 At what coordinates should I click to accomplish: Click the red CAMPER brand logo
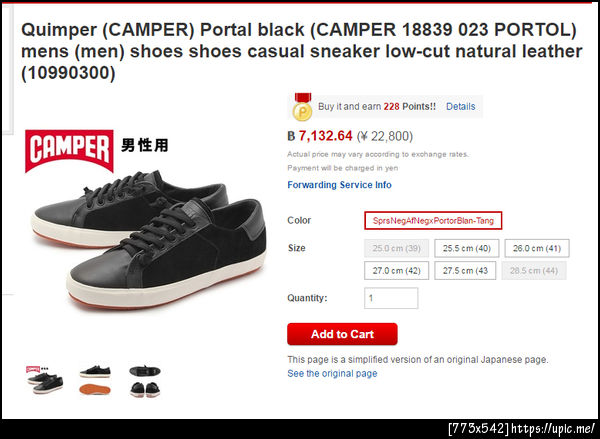pyautogui.click(x=69, y=151)
